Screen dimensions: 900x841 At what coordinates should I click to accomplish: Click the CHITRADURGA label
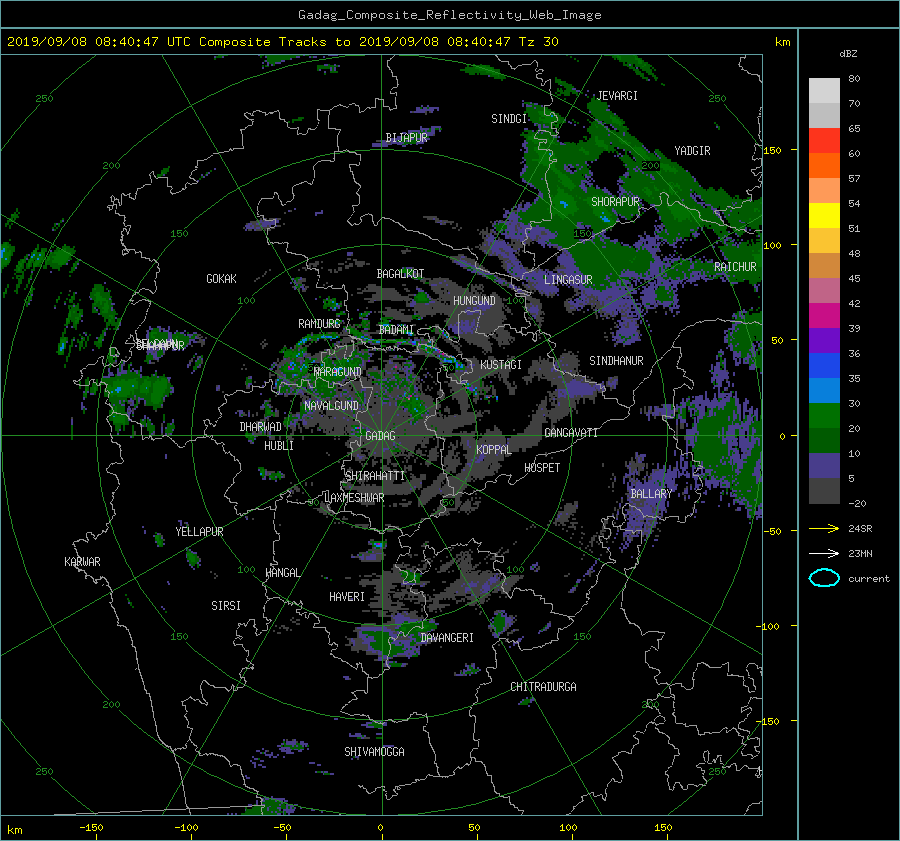click(543, 687)
